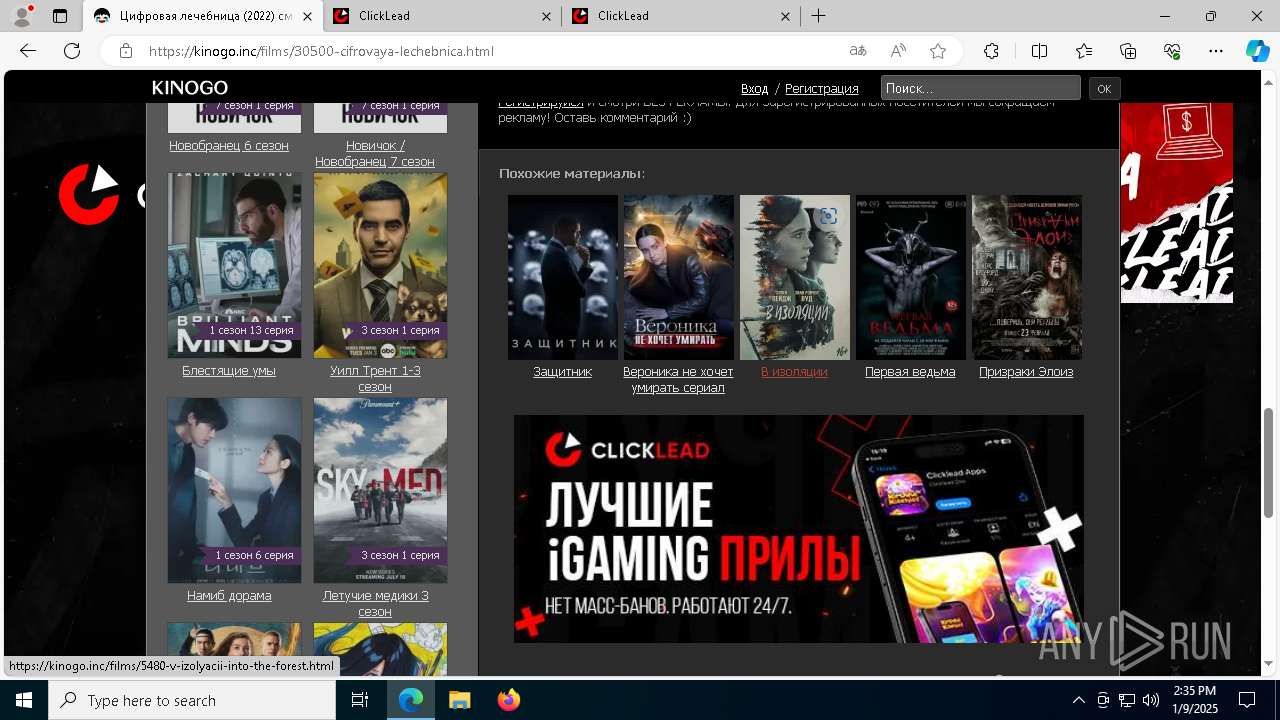The width and height of the screenshot is (1280, 720).
Task: Open notifications action center
Action: [x=1247, y=700]
